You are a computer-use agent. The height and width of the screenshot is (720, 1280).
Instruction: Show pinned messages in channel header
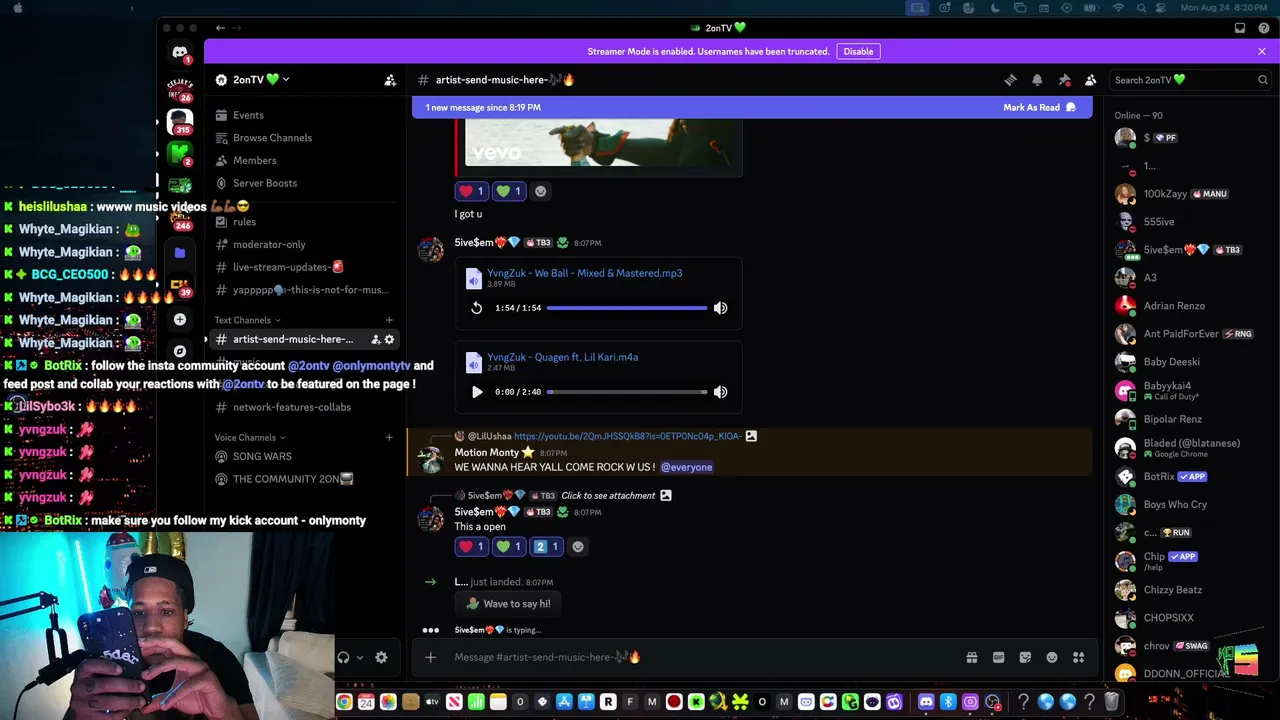[x=1064, y=80]
